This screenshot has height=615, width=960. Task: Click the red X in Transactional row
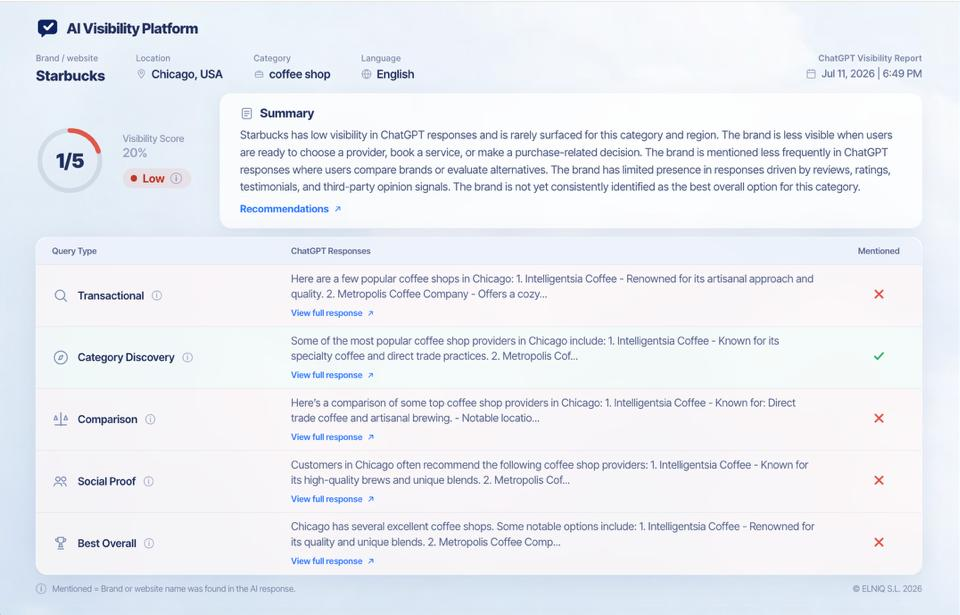879,294
